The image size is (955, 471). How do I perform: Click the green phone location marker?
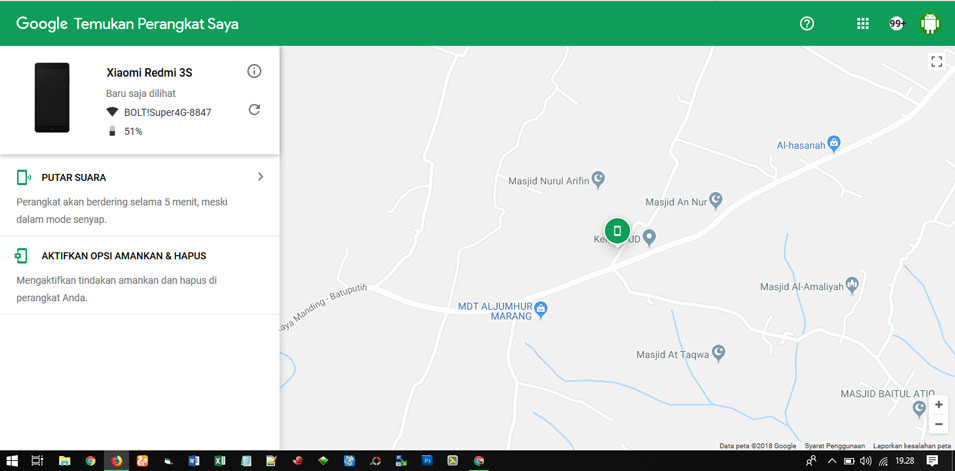(x=617, y=232)
